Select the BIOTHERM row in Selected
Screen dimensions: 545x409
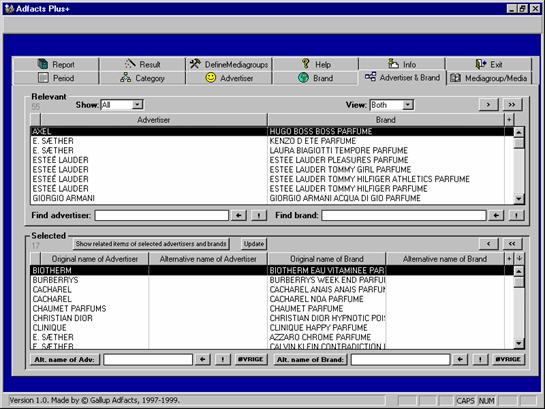272,270
